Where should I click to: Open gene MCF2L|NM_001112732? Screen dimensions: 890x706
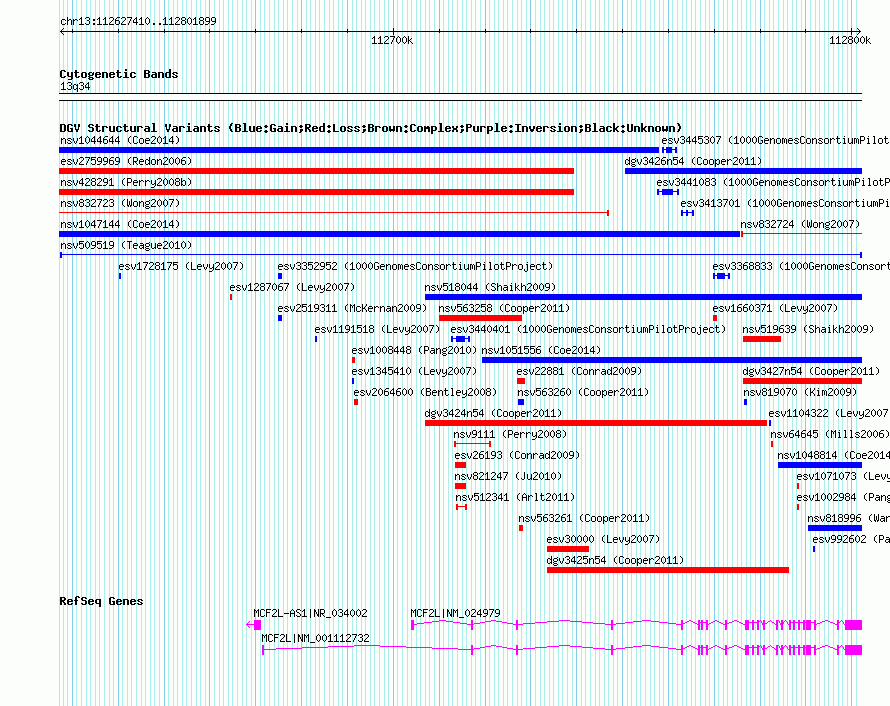point(315,638)
